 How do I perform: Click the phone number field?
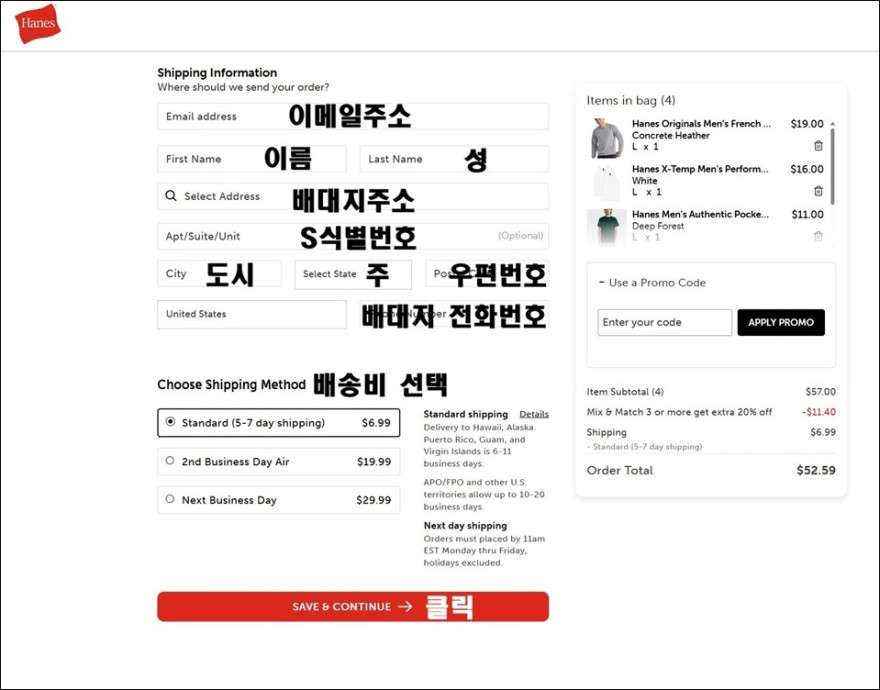454,314
